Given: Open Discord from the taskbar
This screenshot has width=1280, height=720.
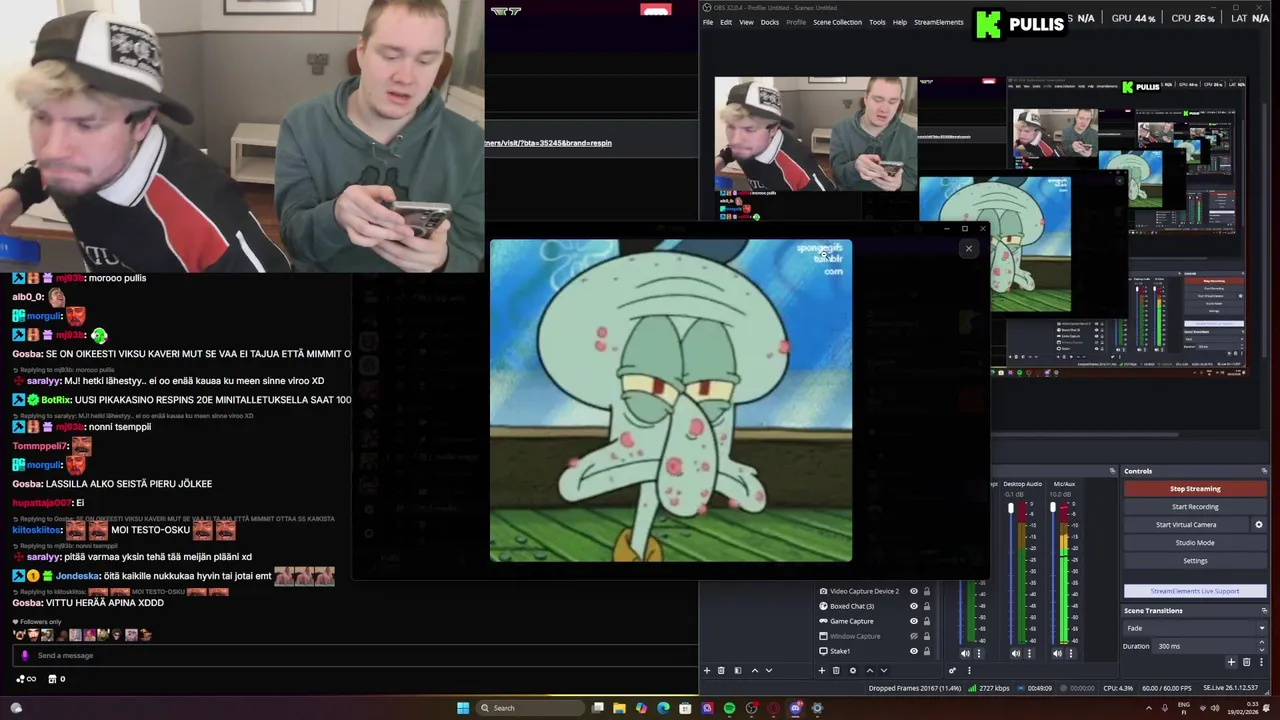Looking at the screenshot, I should click(x=795, y=708).
